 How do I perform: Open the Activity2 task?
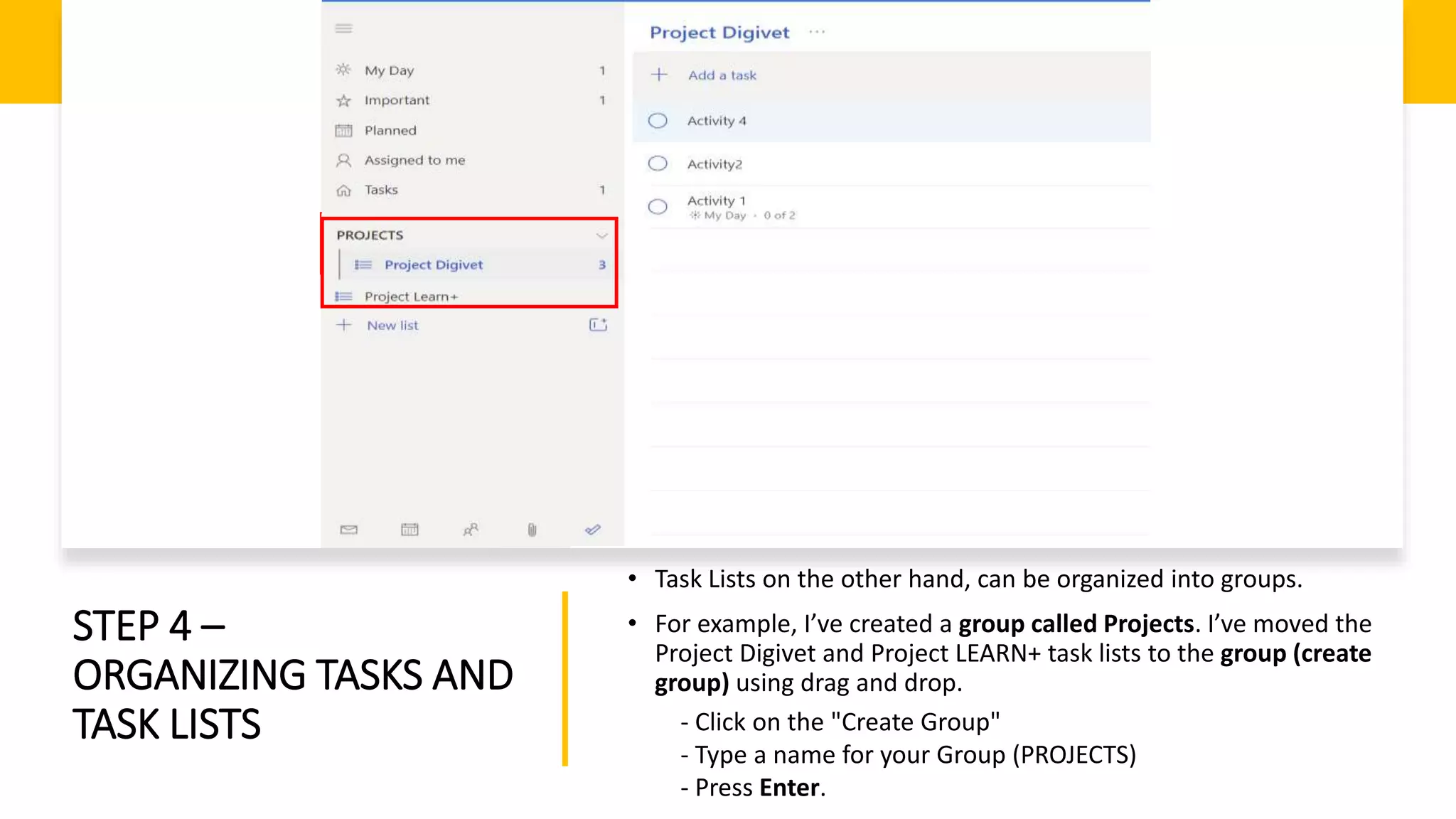892,164
